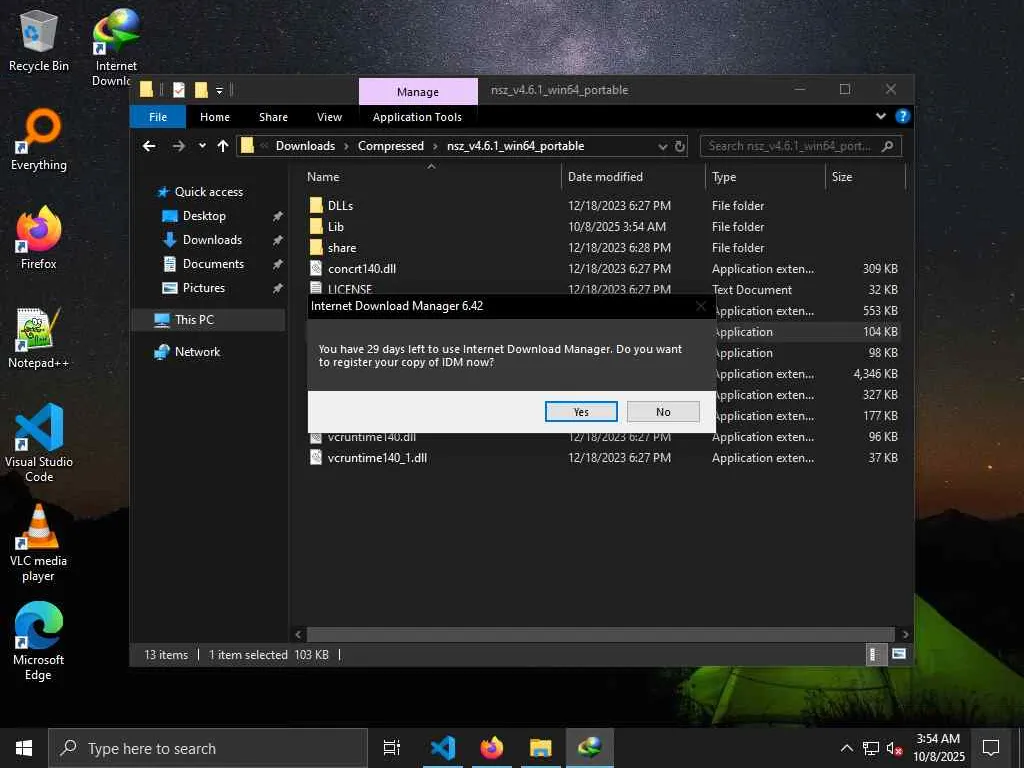Switch to the Home ribbon tab
The width and height of the screenshot is (1024, 768).
click(215, 117)
